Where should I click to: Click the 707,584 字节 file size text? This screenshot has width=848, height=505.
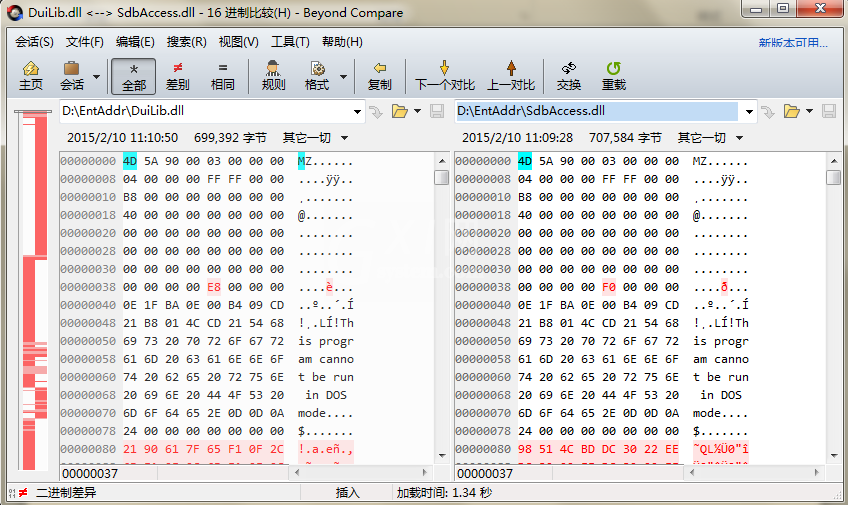pos(625,138)
